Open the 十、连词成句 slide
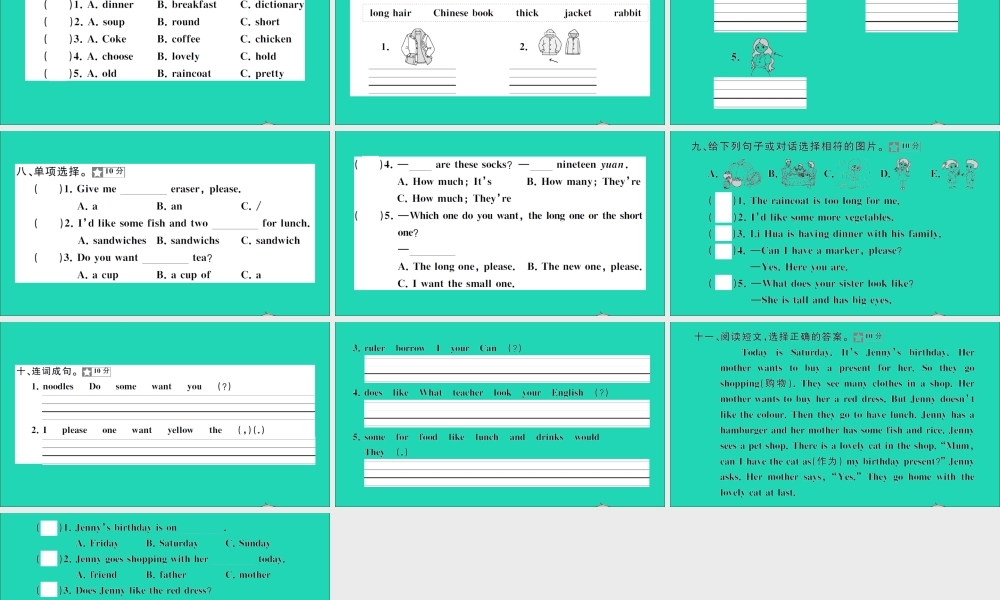 (x=165, y=414)
